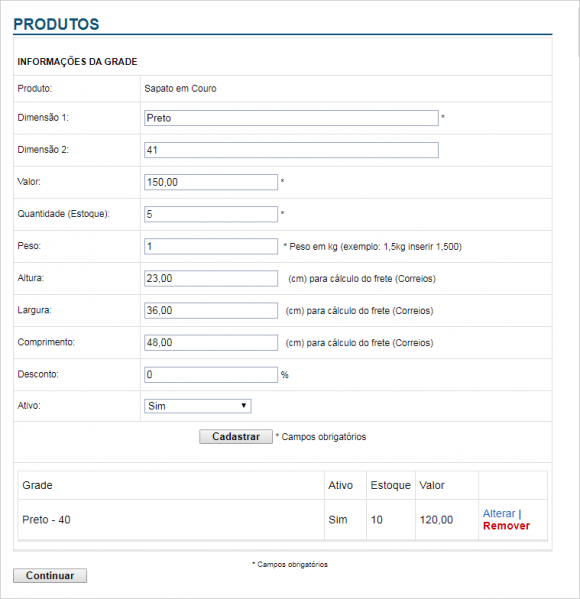Image resolution: width=580 pixels, height=599 pixels.
Task: Select the Quantidade (Estoque) input field
Action: click(x=211, y=214)
